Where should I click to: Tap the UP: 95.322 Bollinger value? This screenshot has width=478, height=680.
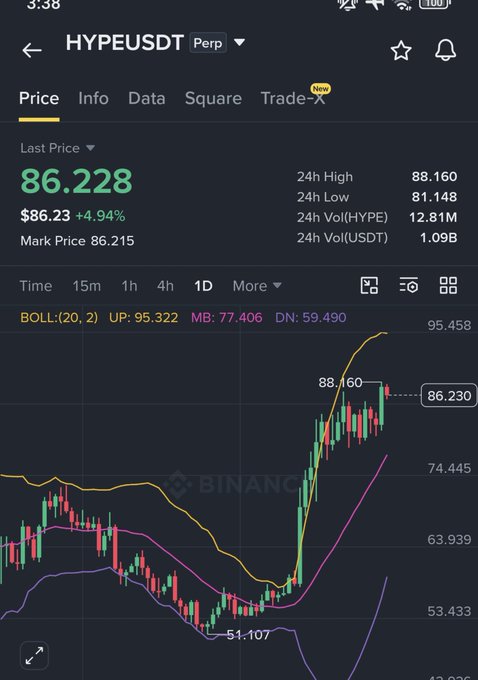[x=143, y=317]
